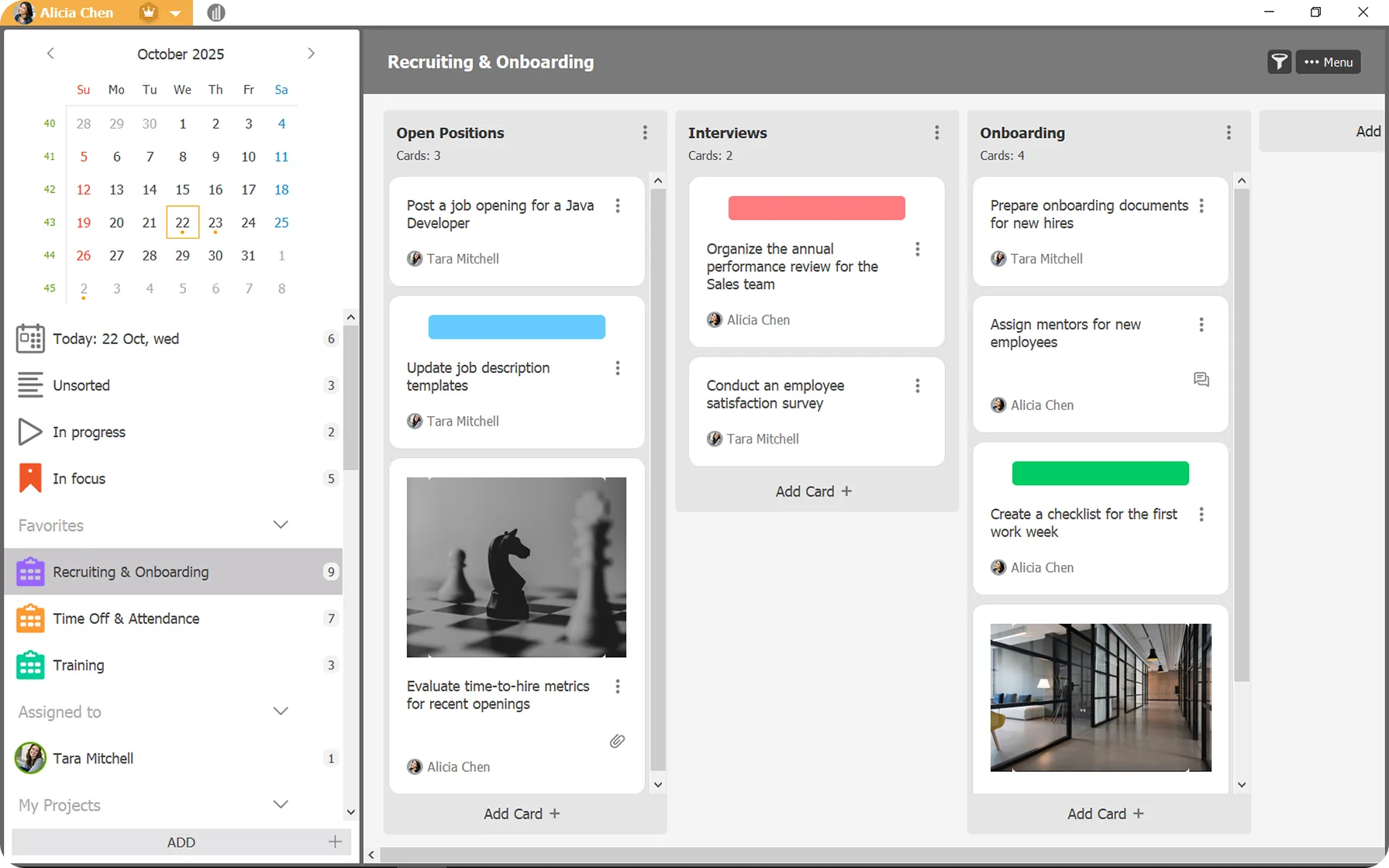
Task: Open Open Positions column options menu
Action: coord(645,133)
